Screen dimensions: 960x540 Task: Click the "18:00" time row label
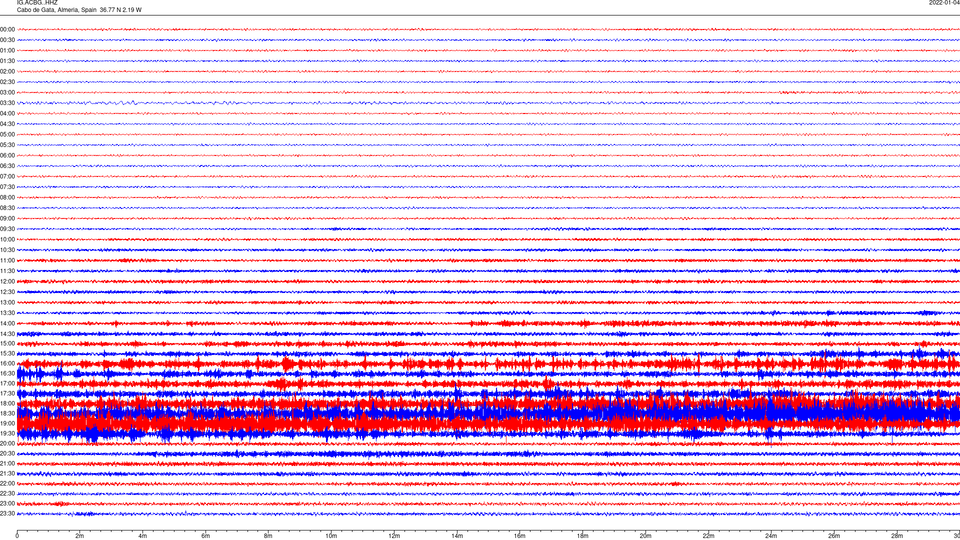(7, 403)
